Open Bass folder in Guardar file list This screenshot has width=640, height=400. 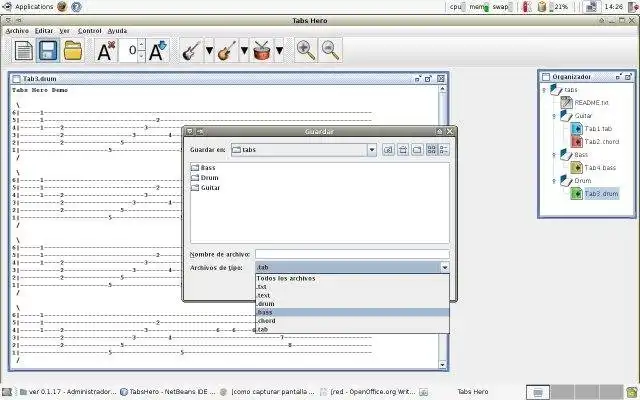click(x=203, y=168)
